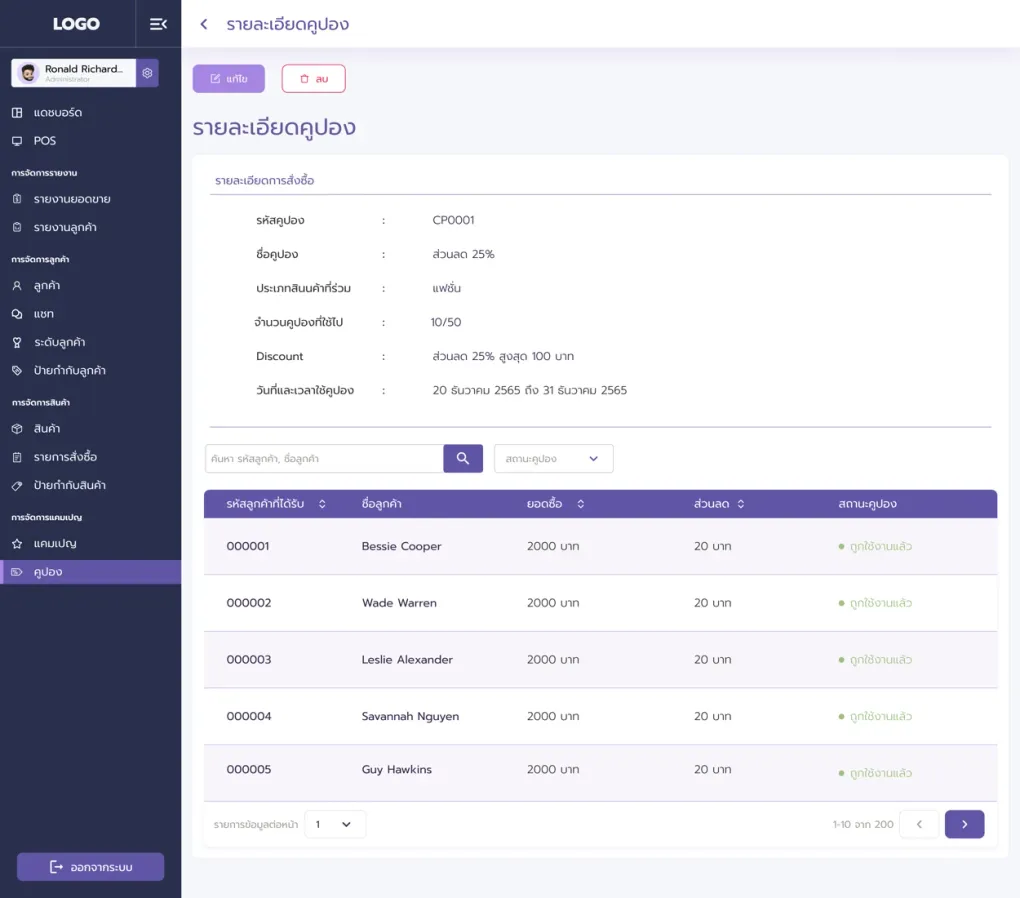
Task: Click Ronald Richard's avatar picture
Action: [28, 73]
